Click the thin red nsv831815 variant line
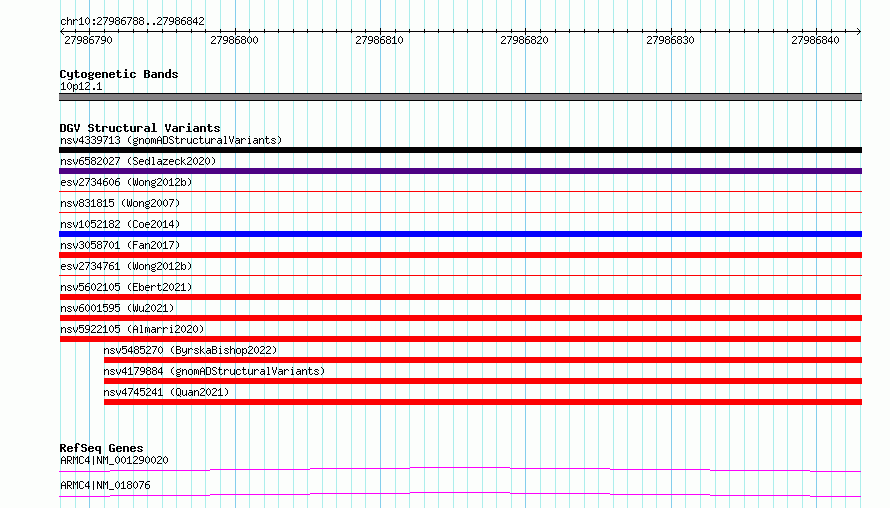This screenshot has width=890, height=508. (x=460, y=213)
